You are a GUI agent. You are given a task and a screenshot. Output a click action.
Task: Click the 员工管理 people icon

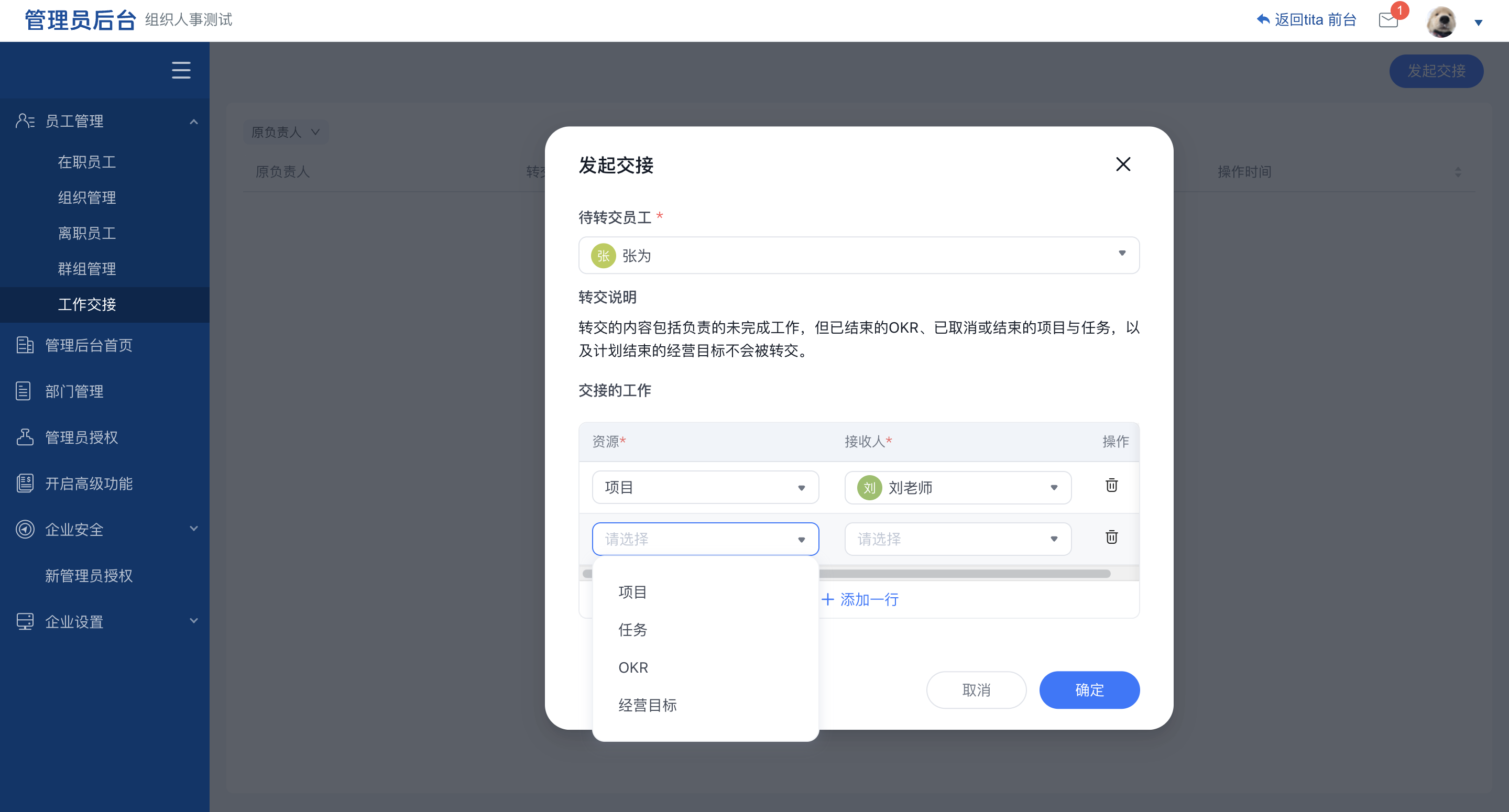[x=25, y=121]
